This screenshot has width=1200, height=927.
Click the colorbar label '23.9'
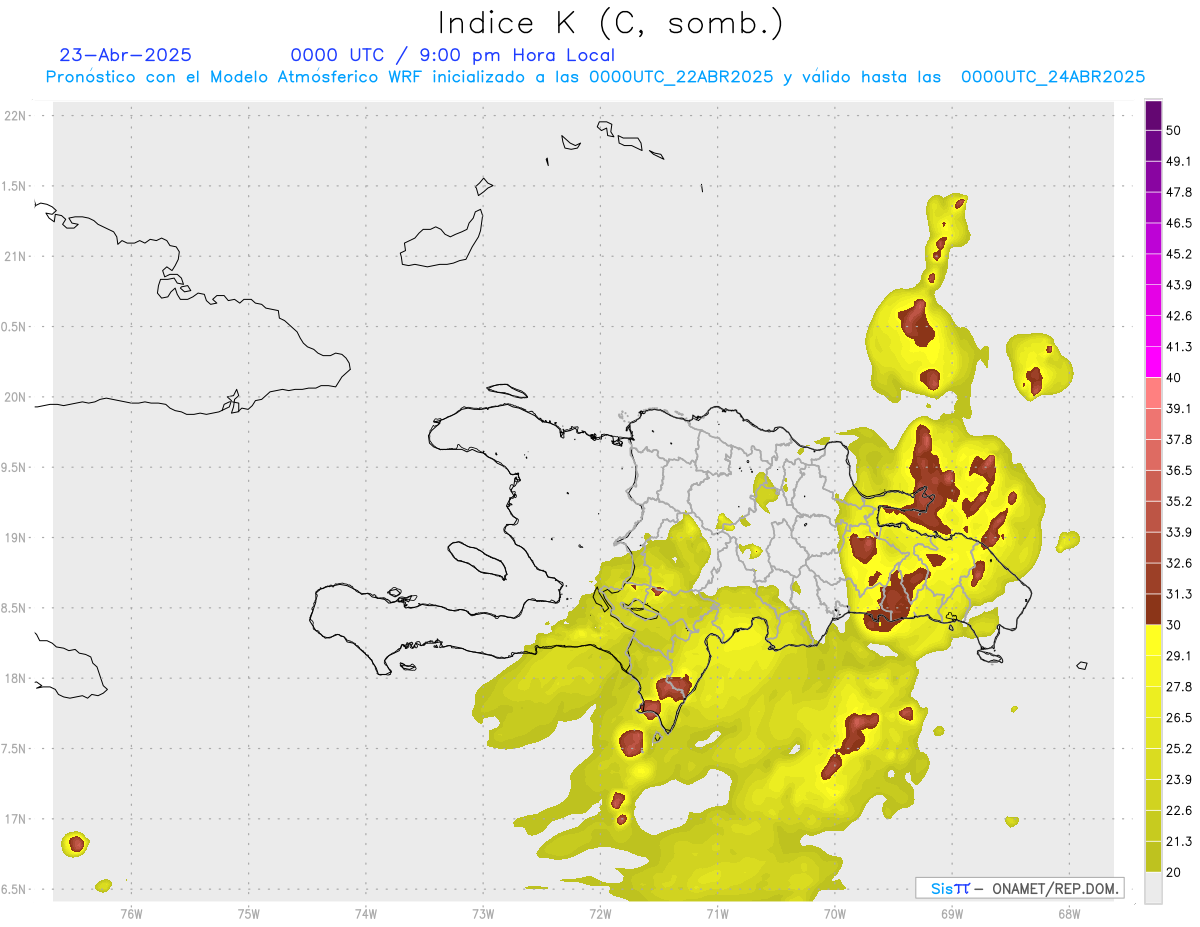(x=1179, y=779)
